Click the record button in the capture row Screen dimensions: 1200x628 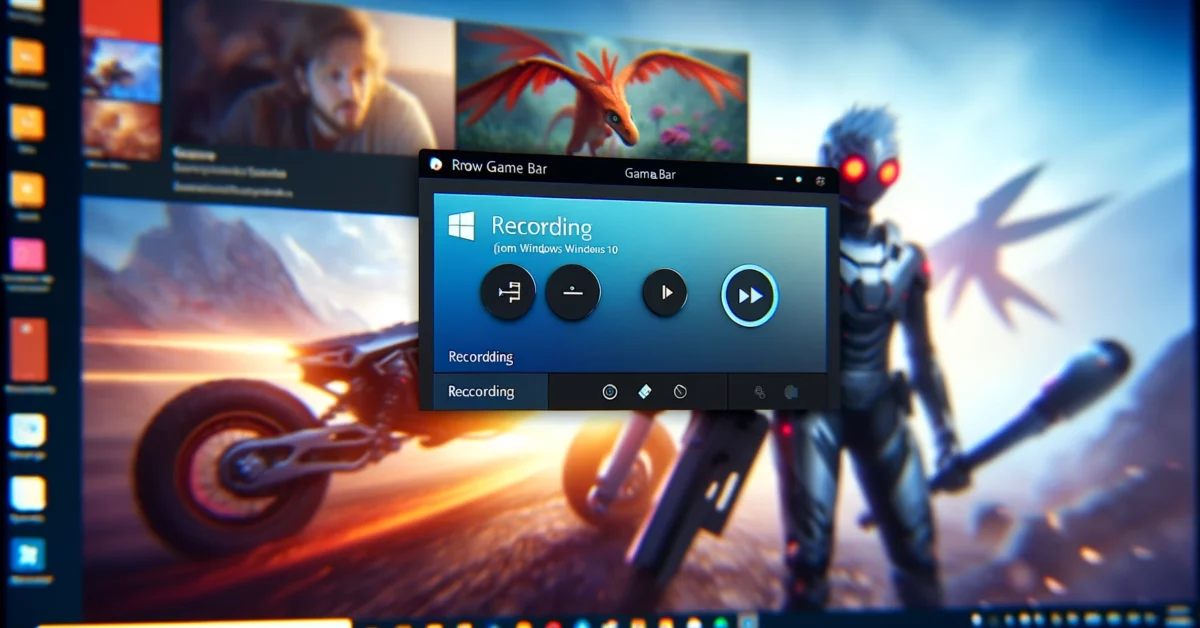573,292
